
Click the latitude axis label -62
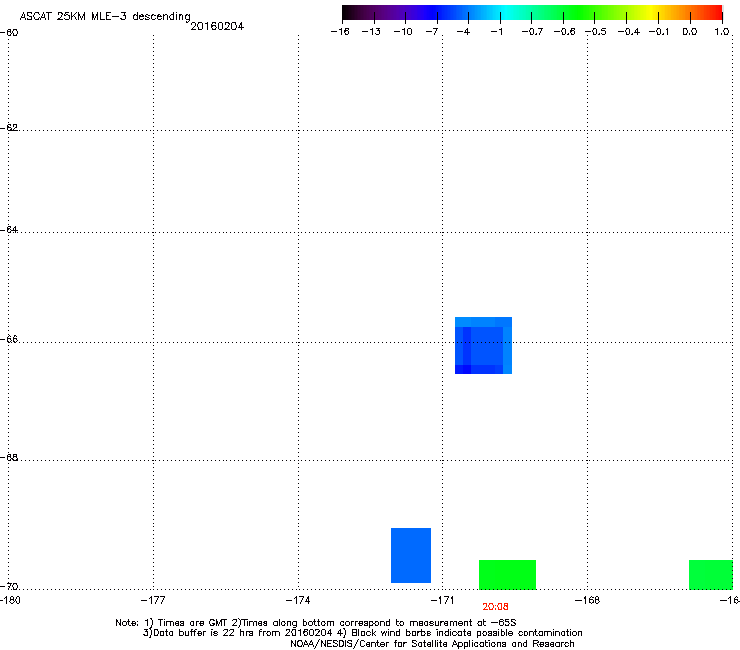(x=9, y=127)
